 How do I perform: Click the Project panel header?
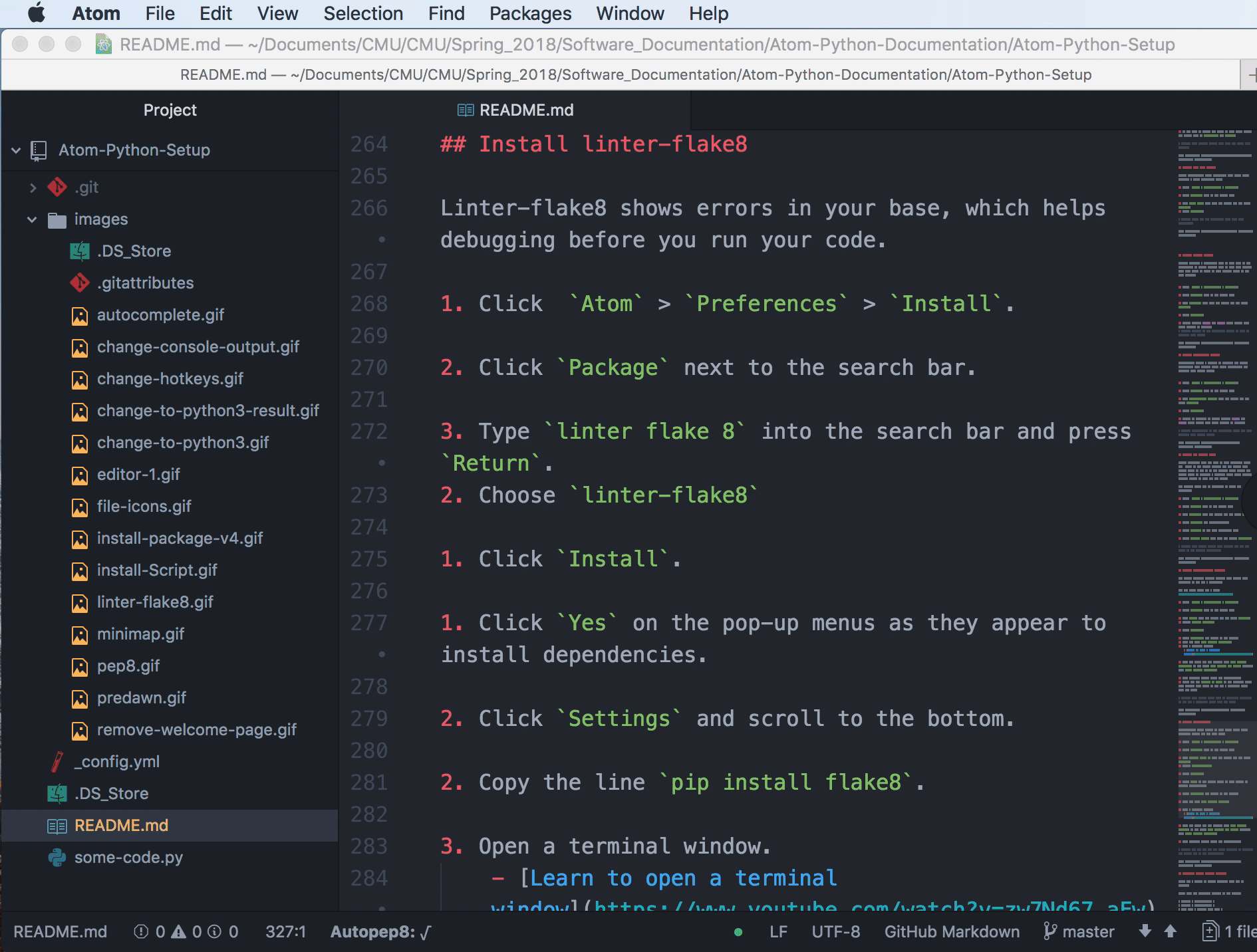tap(170, 110)
